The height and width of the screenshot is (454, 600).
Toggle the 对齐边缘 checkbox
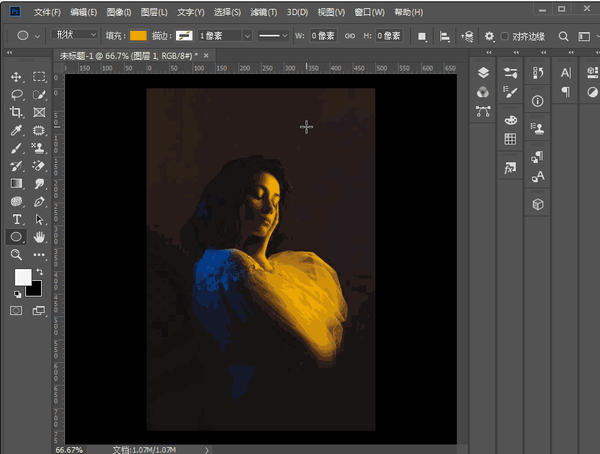pos(504,36)
